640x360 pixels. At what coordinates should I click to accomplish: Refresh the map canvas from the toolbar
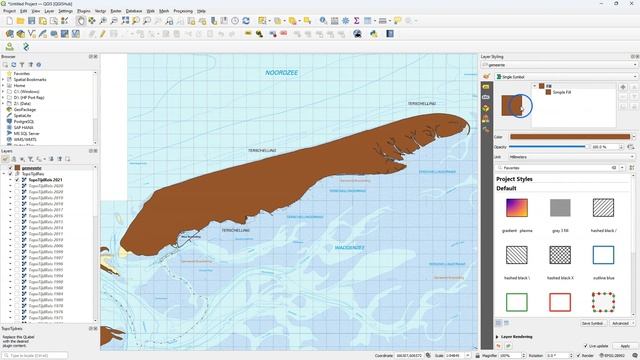pyautogui.click(x=246, y=21)
